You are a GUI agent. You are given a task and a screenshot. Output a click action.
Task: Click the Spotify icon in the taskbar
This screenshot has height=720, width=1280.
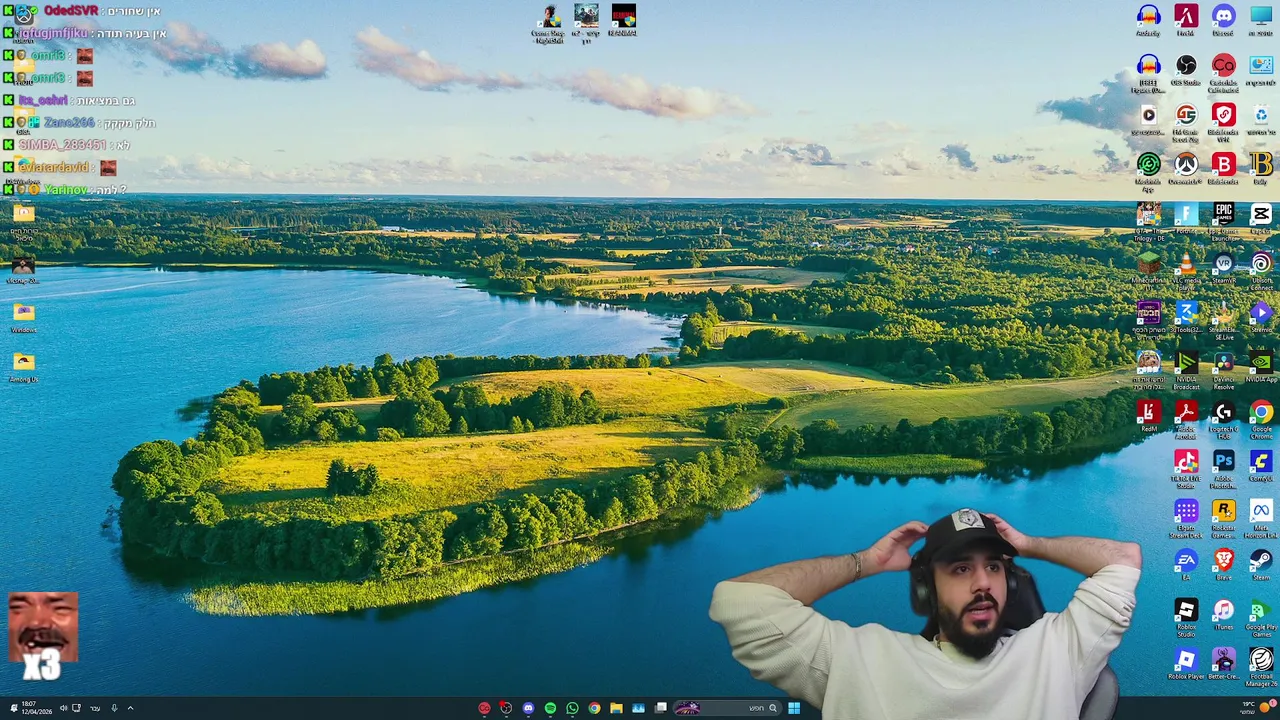point(550,708)
